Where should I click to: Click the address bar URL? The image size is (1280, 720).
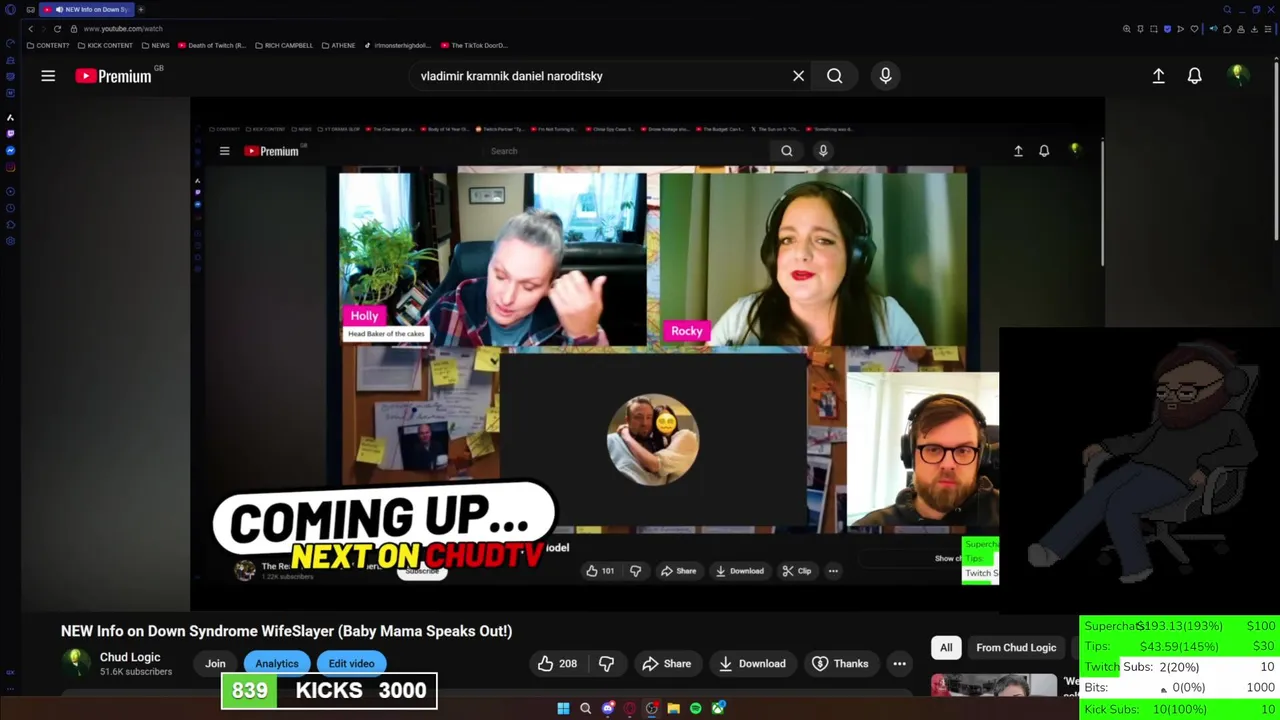pyautogui.click(x=123, y=29)
